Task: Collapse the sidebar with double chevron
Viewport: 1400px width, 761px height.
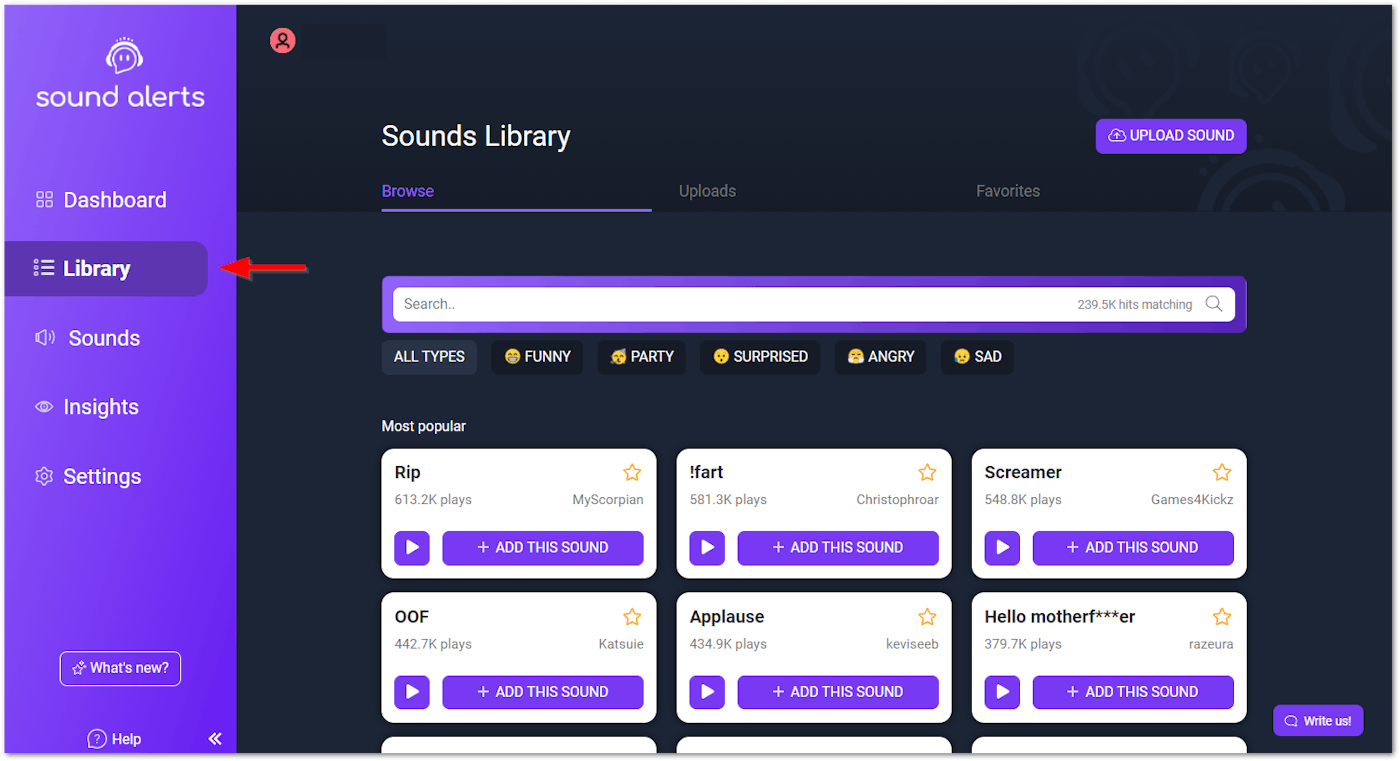Action: (215, 739)
